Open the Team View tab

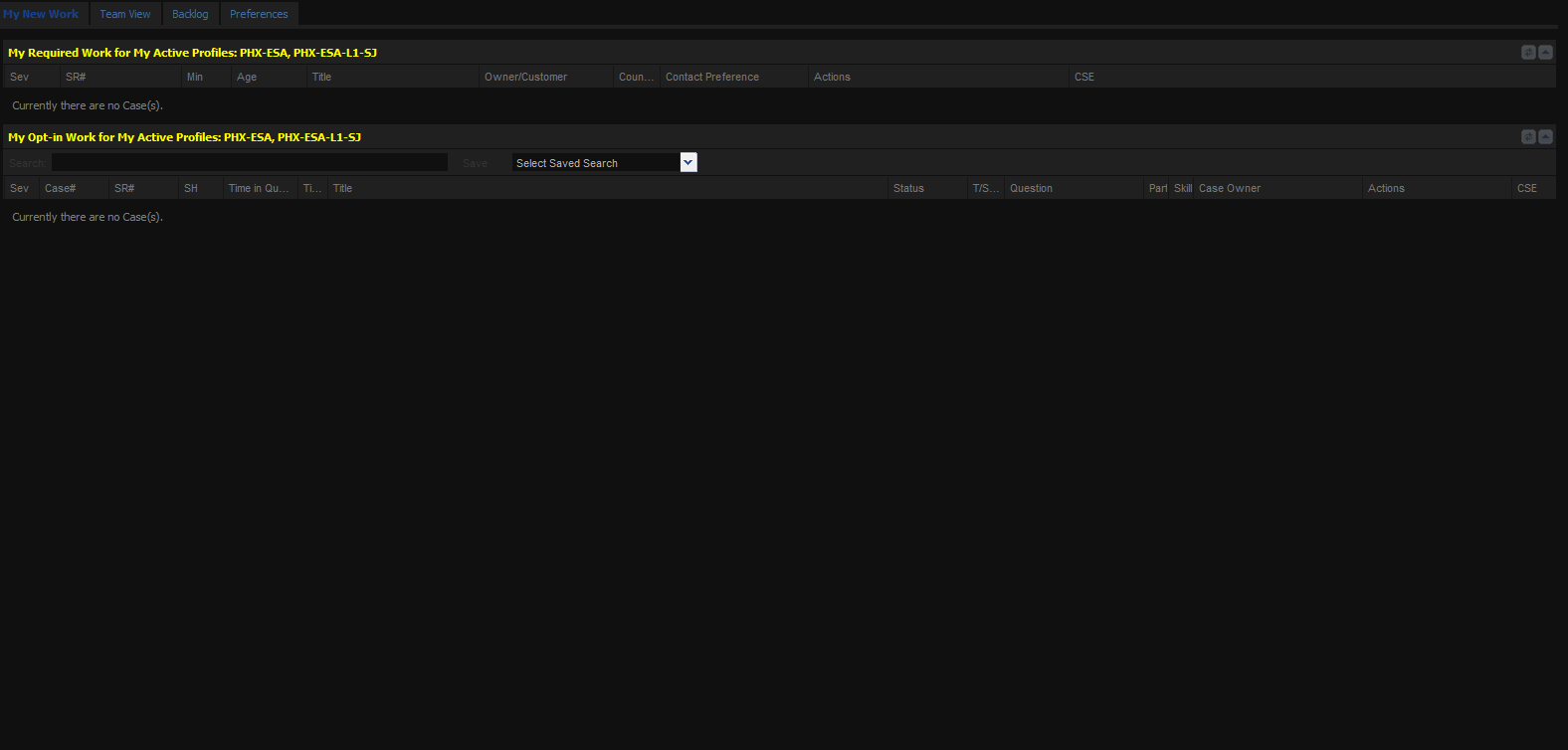tap(125, 14)
